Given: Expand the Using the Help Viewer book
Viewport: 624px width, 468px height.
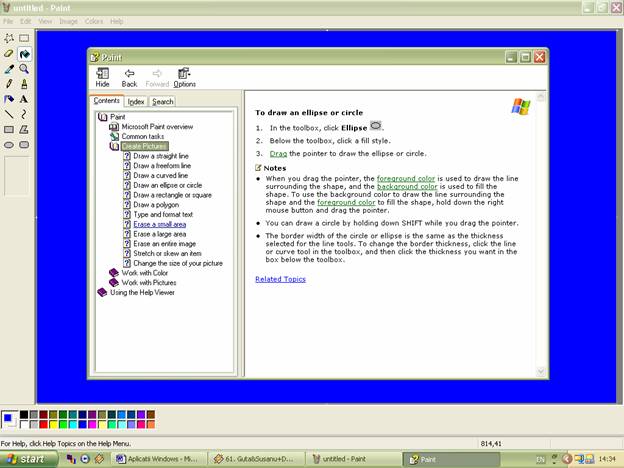Looking at the screenshot, I should coord(142,292).
